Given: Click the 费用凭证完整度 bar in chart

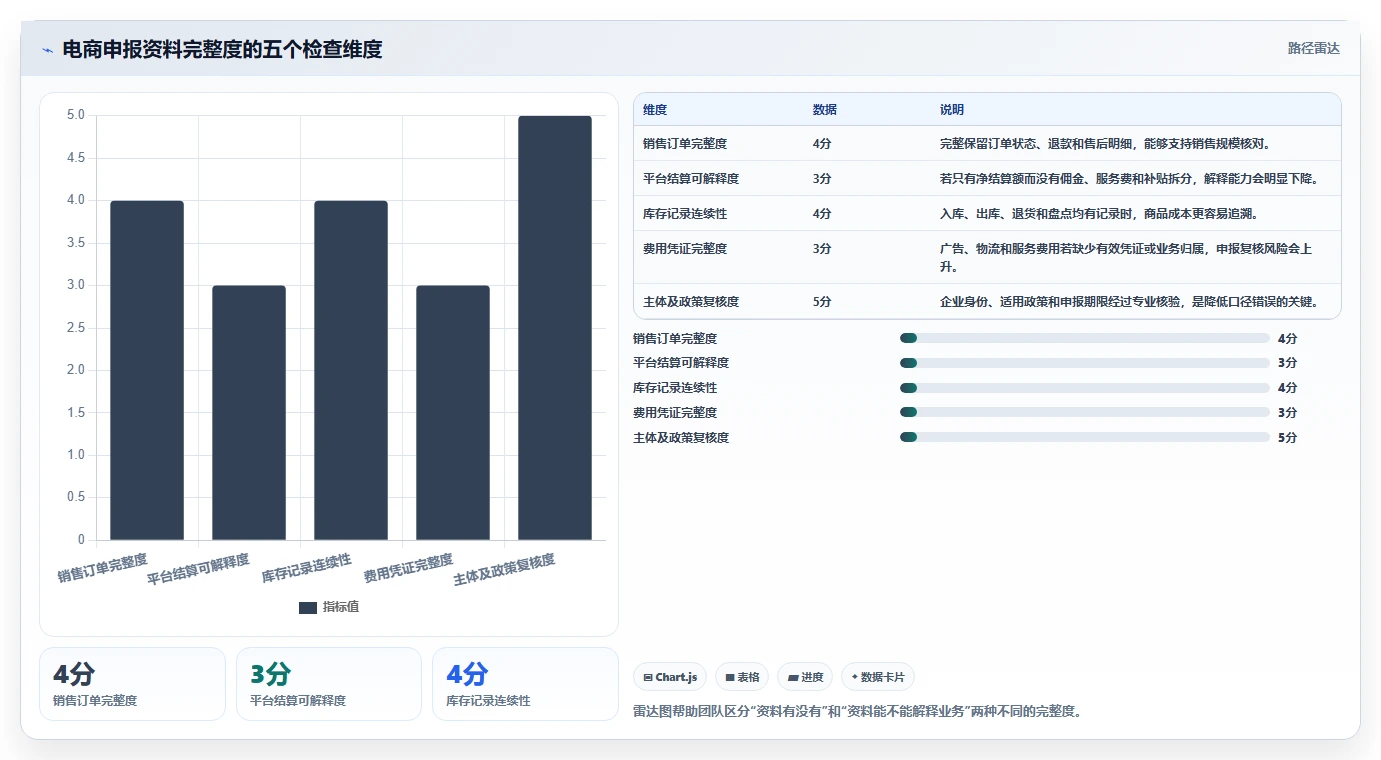Looking at the screenshot, I should click(453, 413).
